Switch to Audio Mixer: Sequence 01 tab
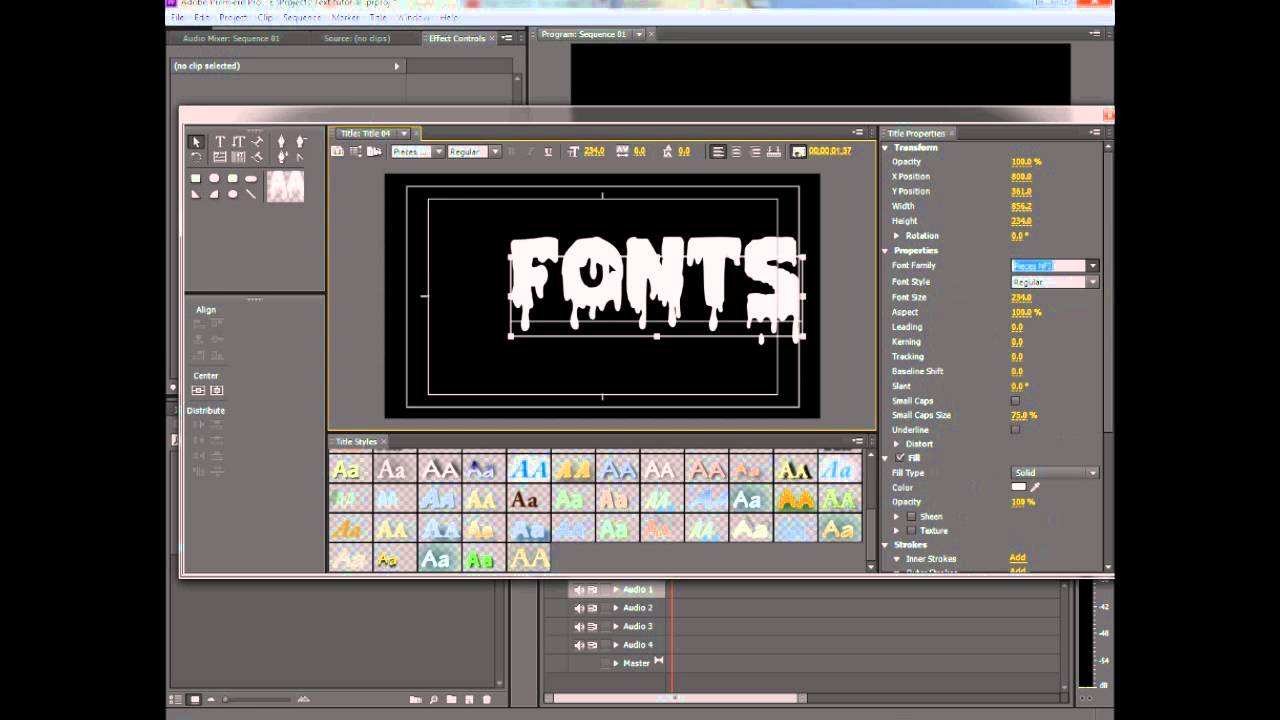Screen dimensions: 1280x720 click(x=231, y=39)
